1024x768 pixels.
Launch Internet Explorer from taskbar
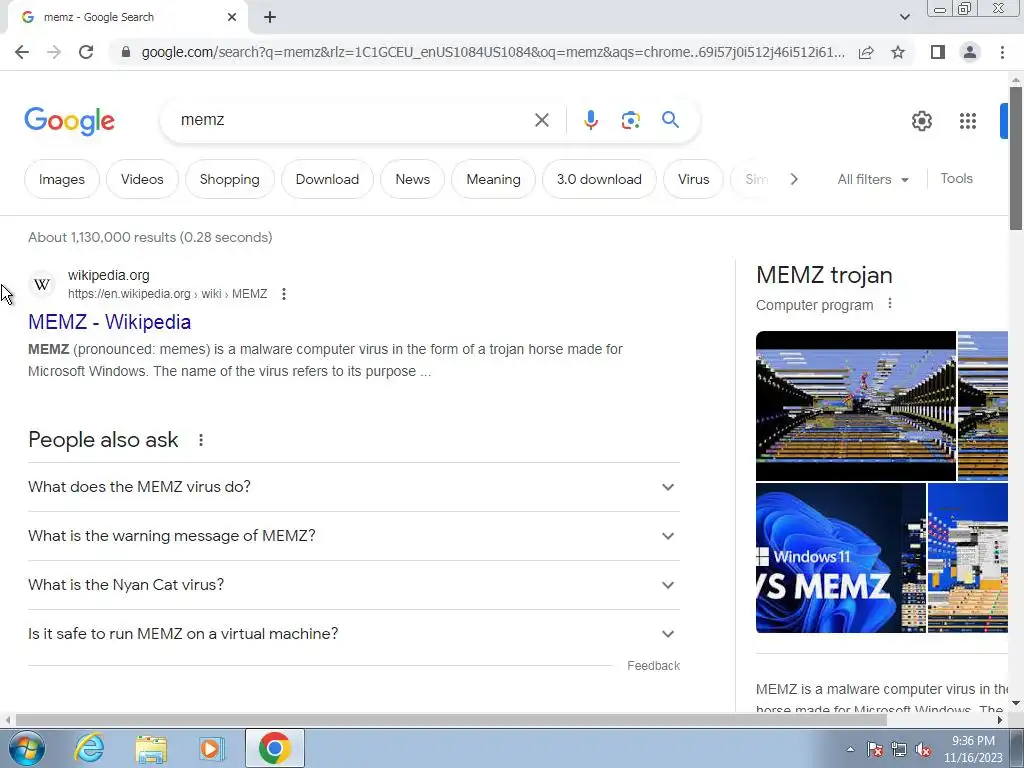point(89,748)
